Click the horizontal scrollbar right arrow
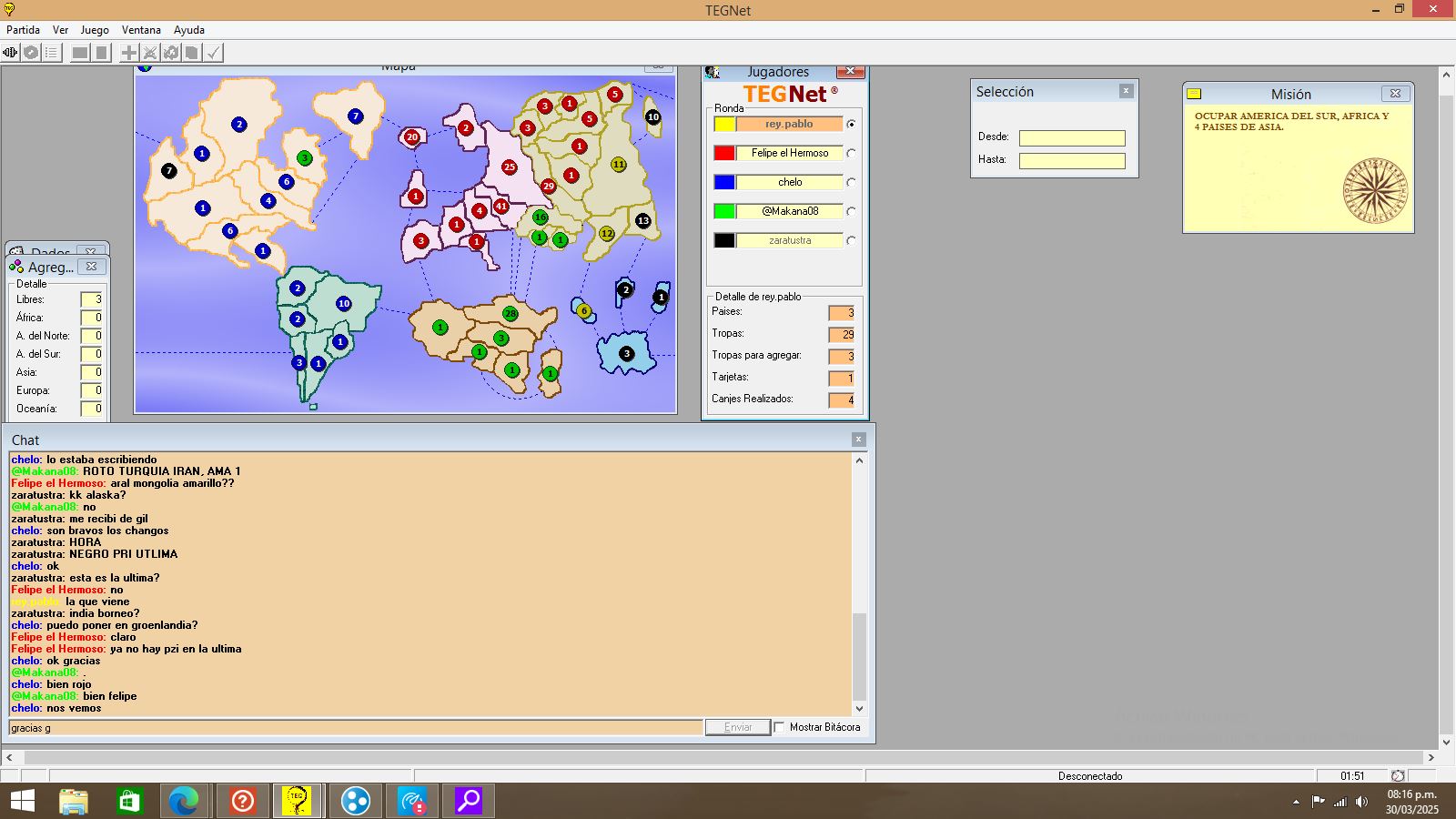This screenshot has width=1456, height=819. click(1431, 757)
